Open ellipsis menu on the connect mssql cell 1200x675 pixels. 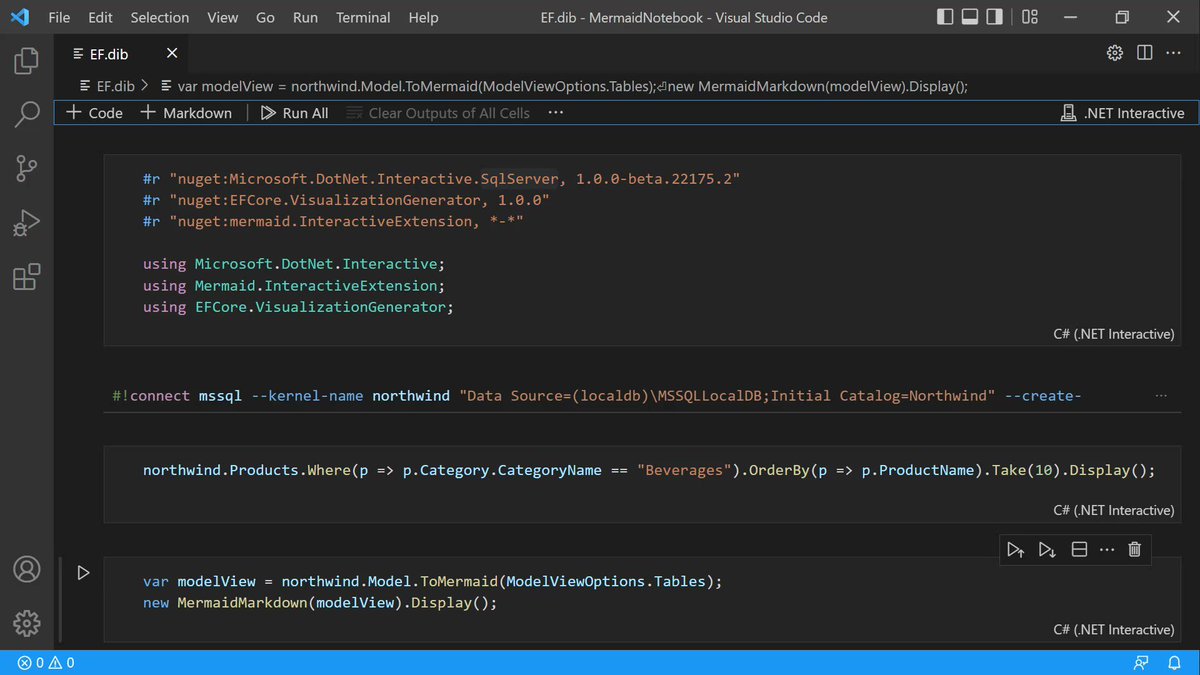click(1160, 396)
